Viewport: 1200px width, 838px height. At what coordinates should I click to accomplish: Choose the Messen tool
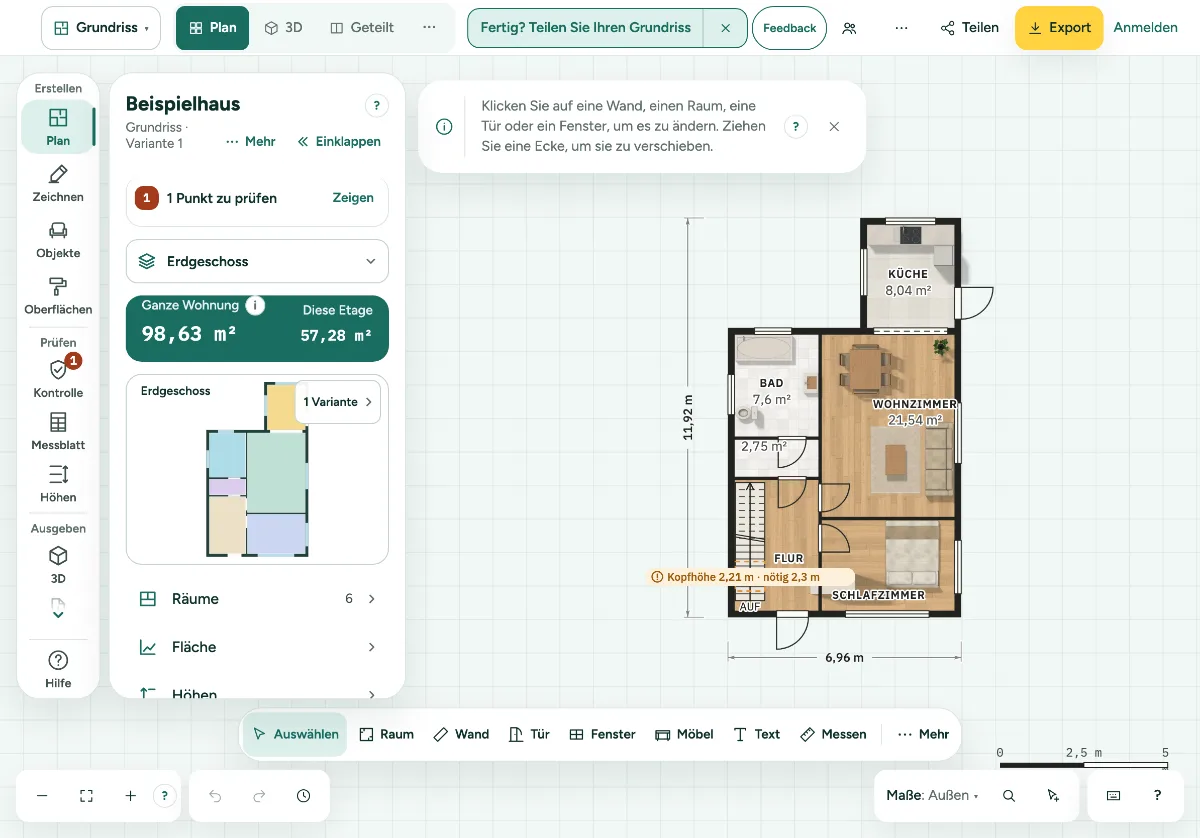coord(833,734)
